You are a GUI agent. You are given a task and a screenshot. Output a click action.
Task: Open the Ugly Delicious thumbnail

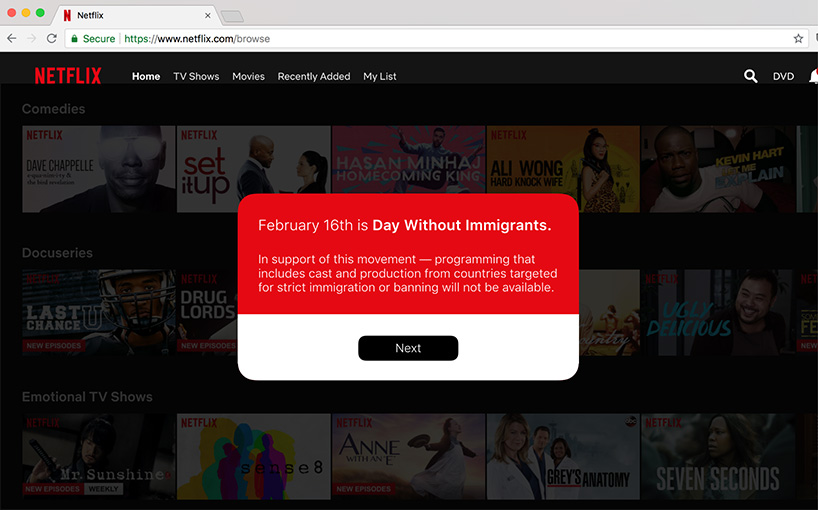pos(718,312)
